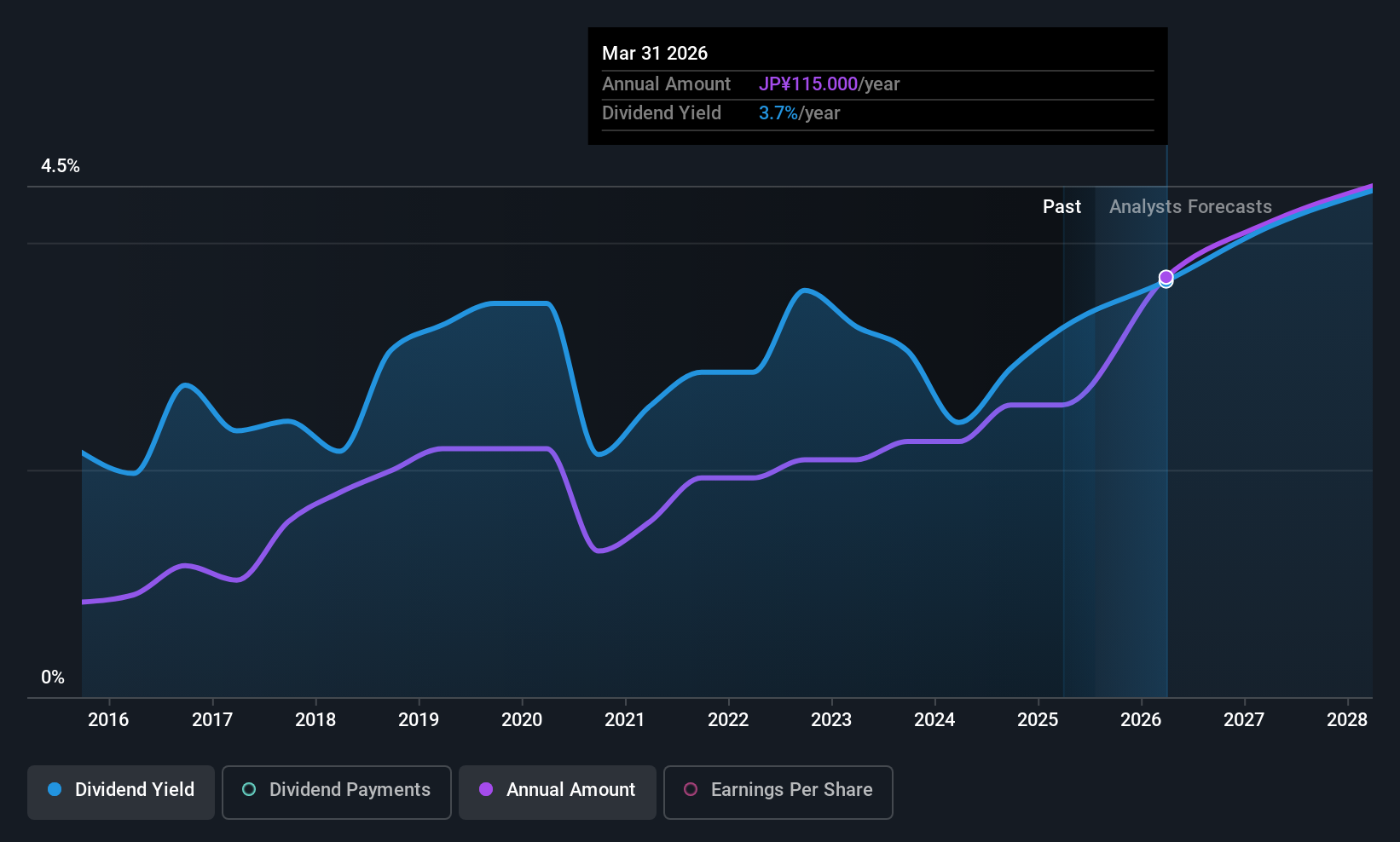The width and height of the screenshot is (1400, 842).
Task: Click the 0% y-axis label
Action: [x=53, y=678]
